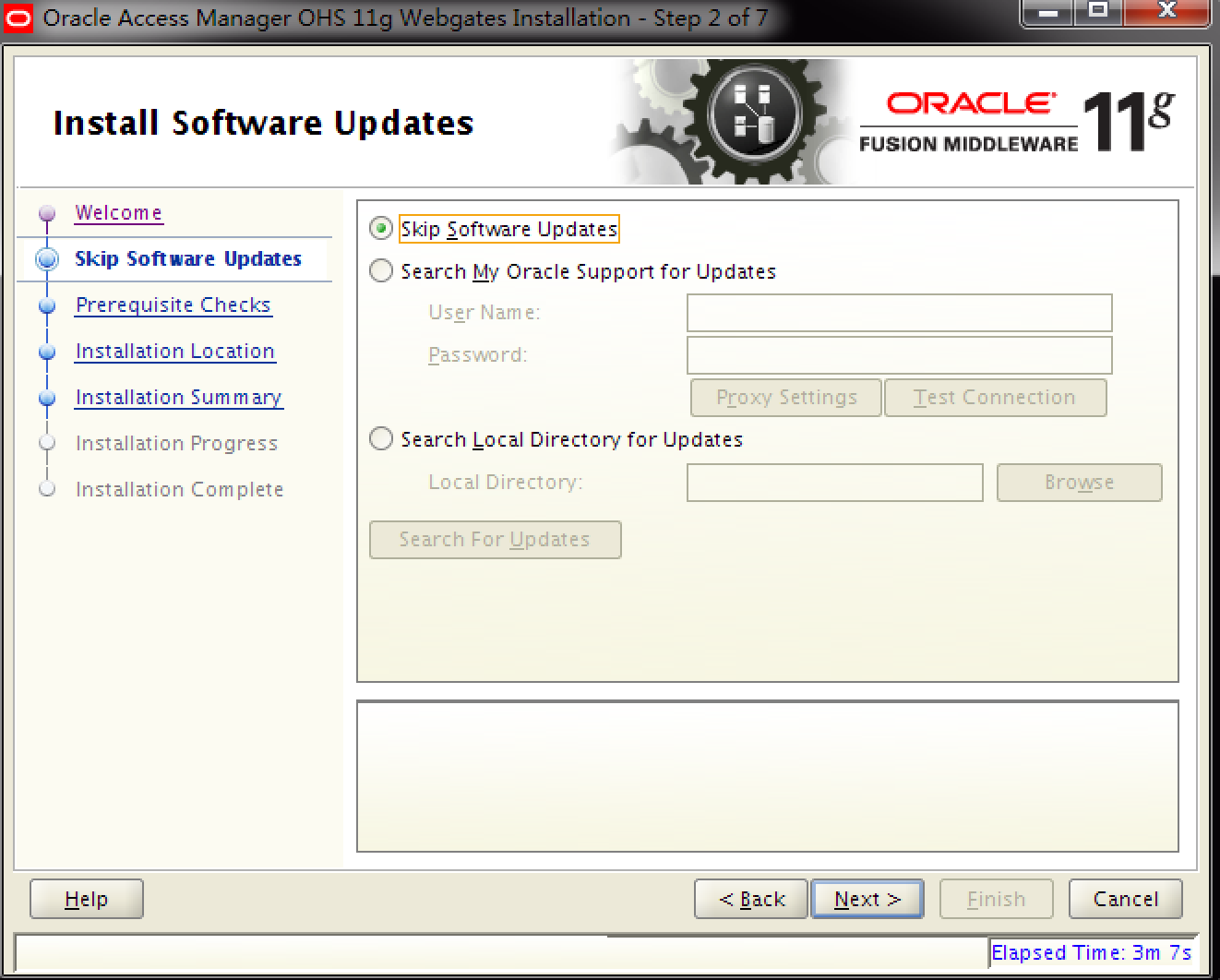Click the current step indicator bullet
This screenshot has width=1220, height=980.
[47, 259]
